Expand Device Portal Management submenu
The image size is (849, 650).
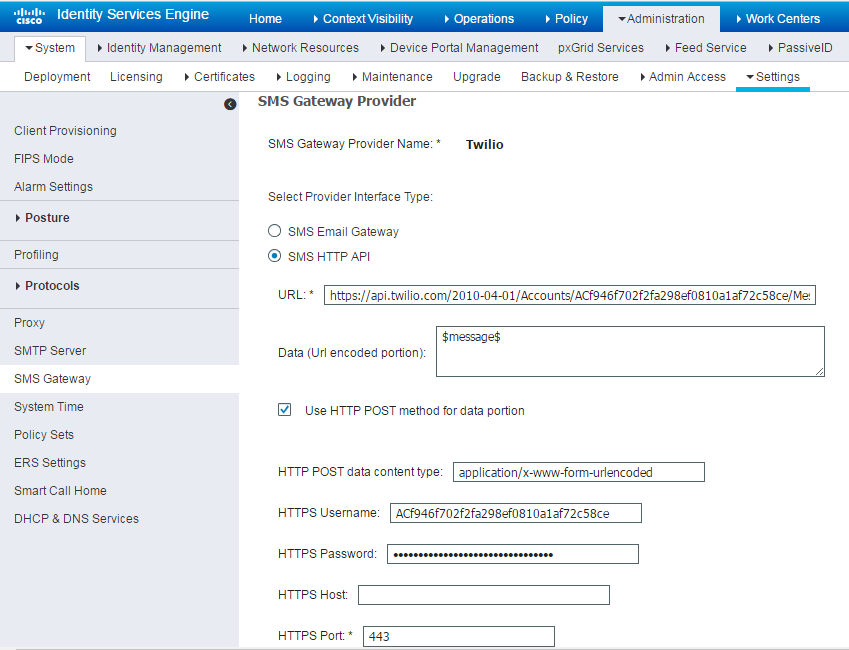[459, 48]
